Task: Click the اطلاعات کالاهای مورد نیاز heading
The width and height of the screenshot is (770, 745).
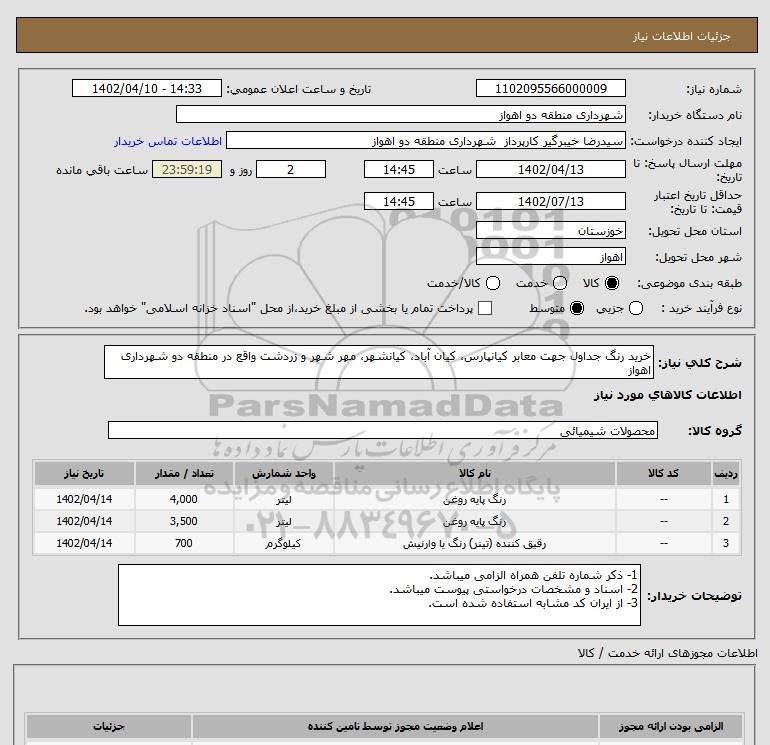Action: pyautogui.click(x=668, y=395)
